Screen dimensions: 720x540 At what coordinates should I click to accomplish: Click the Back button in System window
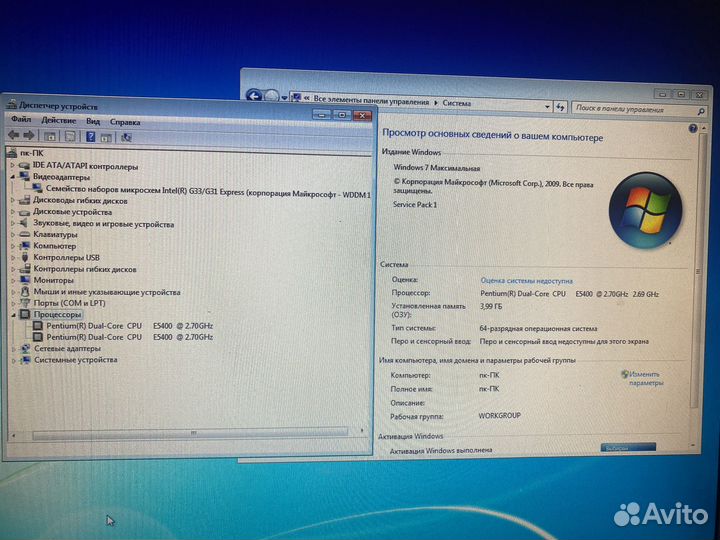(253, 96)
